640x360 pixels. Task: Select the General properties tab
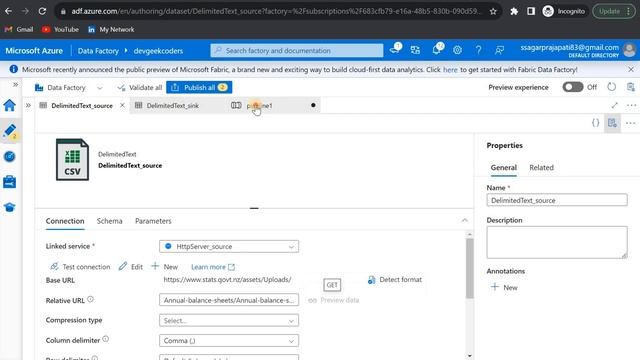coord(504,167)
